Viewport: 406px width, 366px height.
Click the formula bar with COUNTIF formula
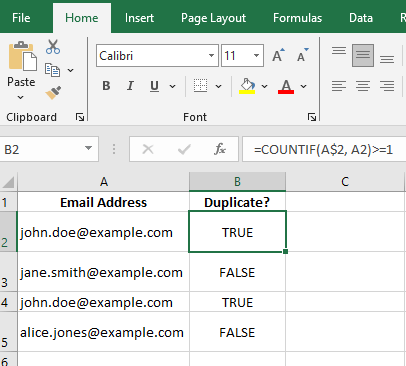324,149
